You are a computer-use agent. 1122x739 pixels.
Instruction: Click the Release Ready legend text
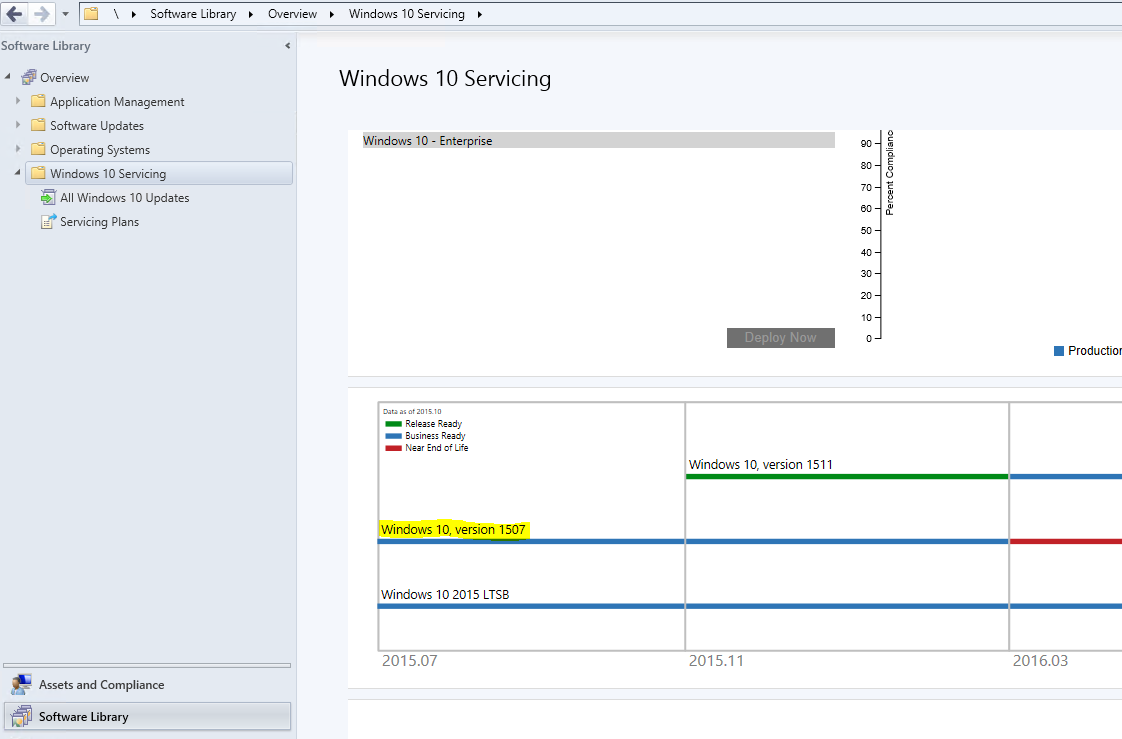coord(434,424)
